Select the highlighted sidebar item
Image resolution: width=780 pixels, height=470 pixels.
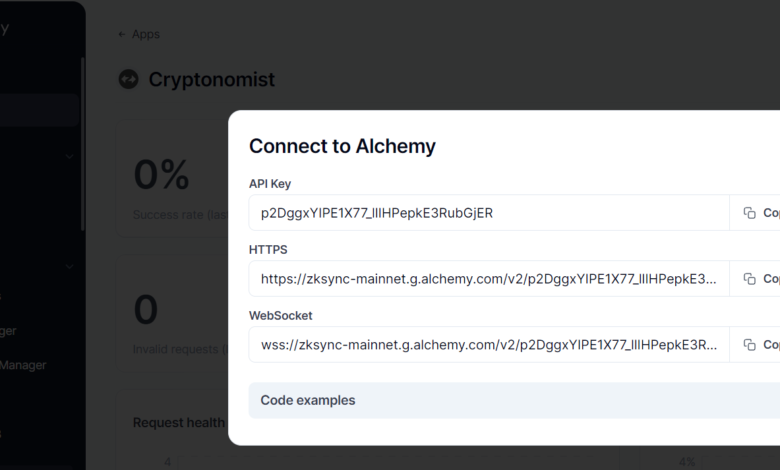click(38, 110)
